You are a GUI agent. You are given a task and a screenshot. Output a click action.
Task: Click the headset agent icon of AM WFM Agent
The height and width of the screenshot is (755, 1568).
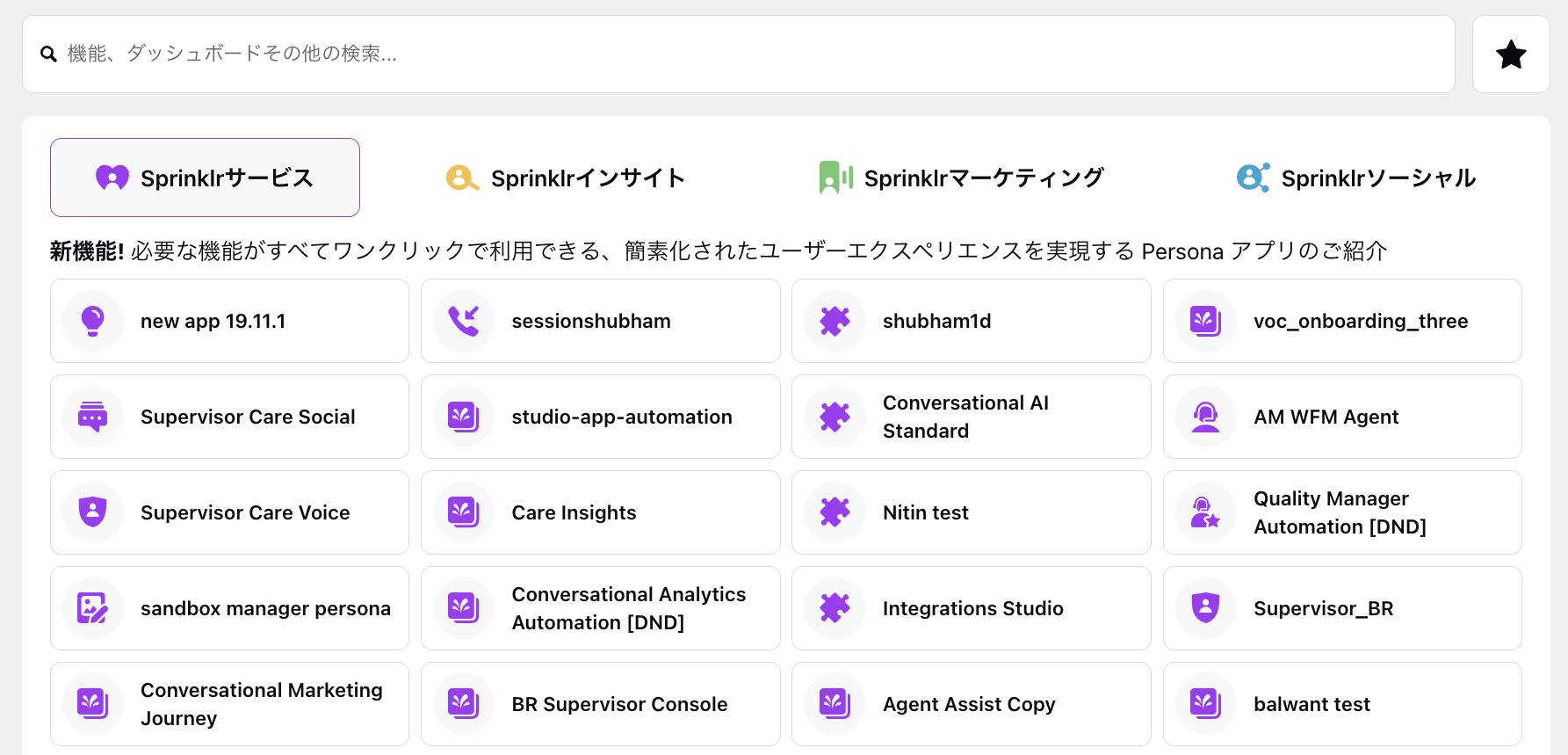[x=1205, y=417]
